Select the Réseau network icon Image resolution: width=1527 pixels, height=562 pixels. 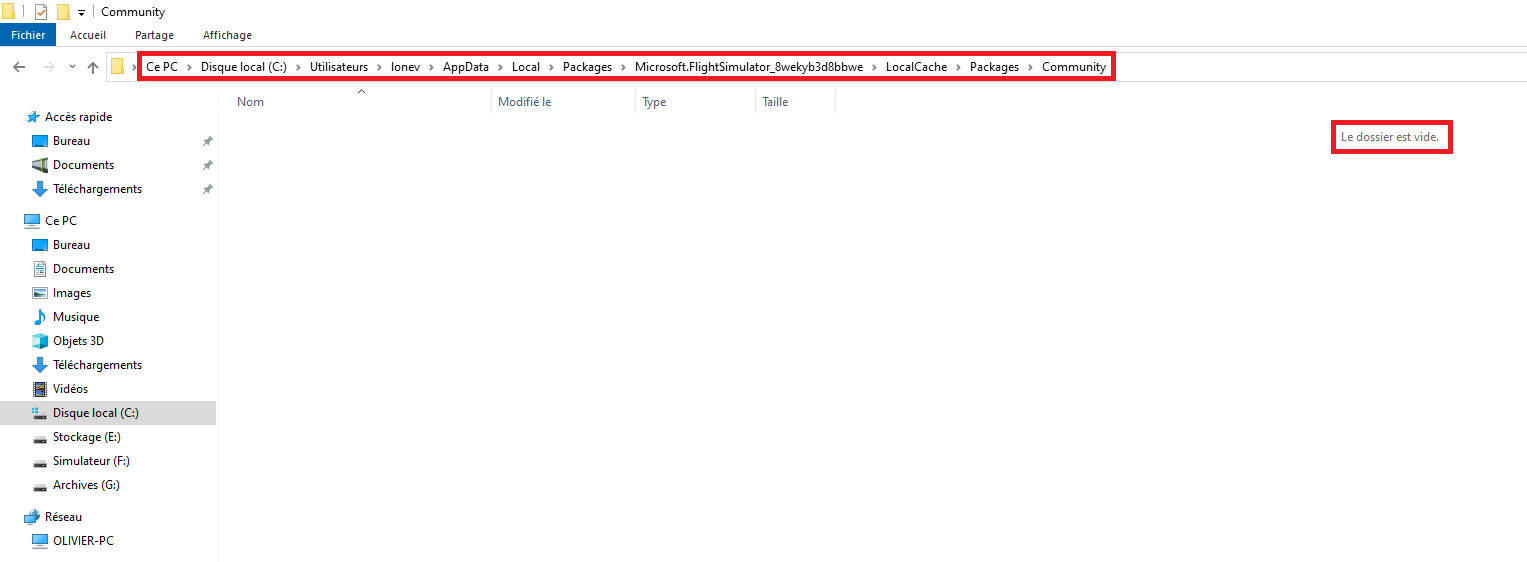tap(32, 517)
